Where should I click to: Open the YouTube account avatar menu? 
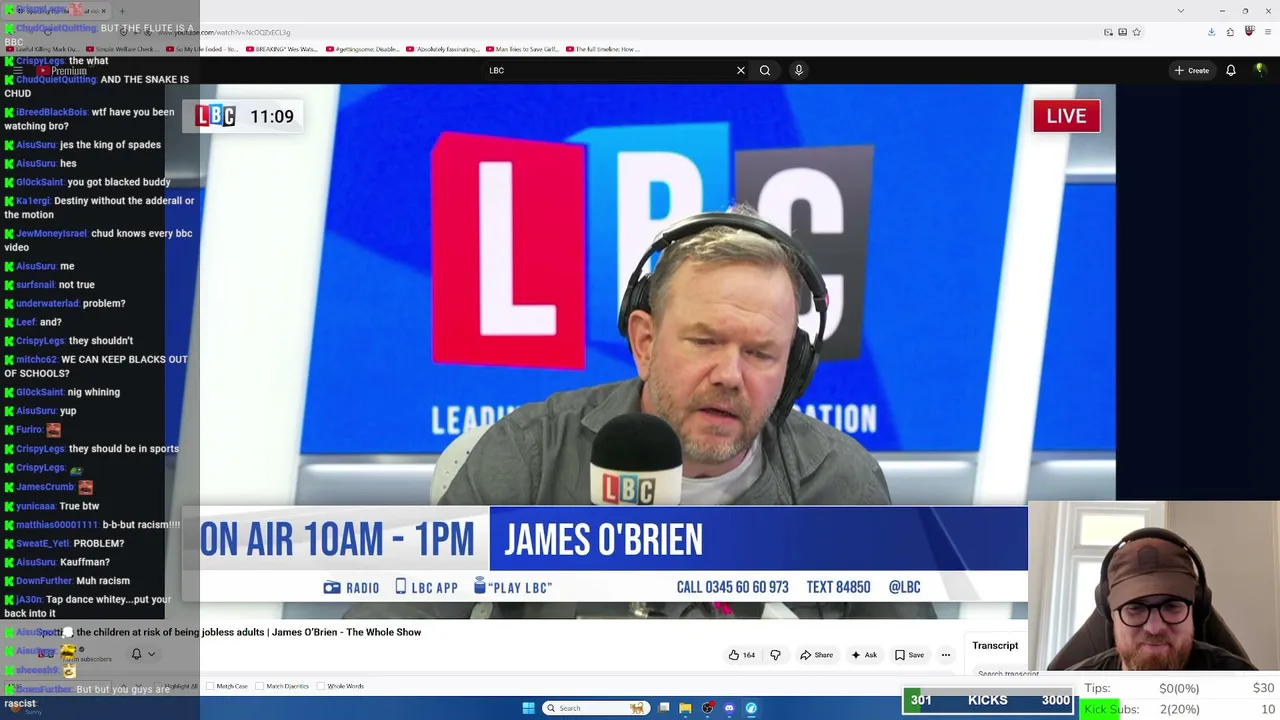click(1261, 70)
